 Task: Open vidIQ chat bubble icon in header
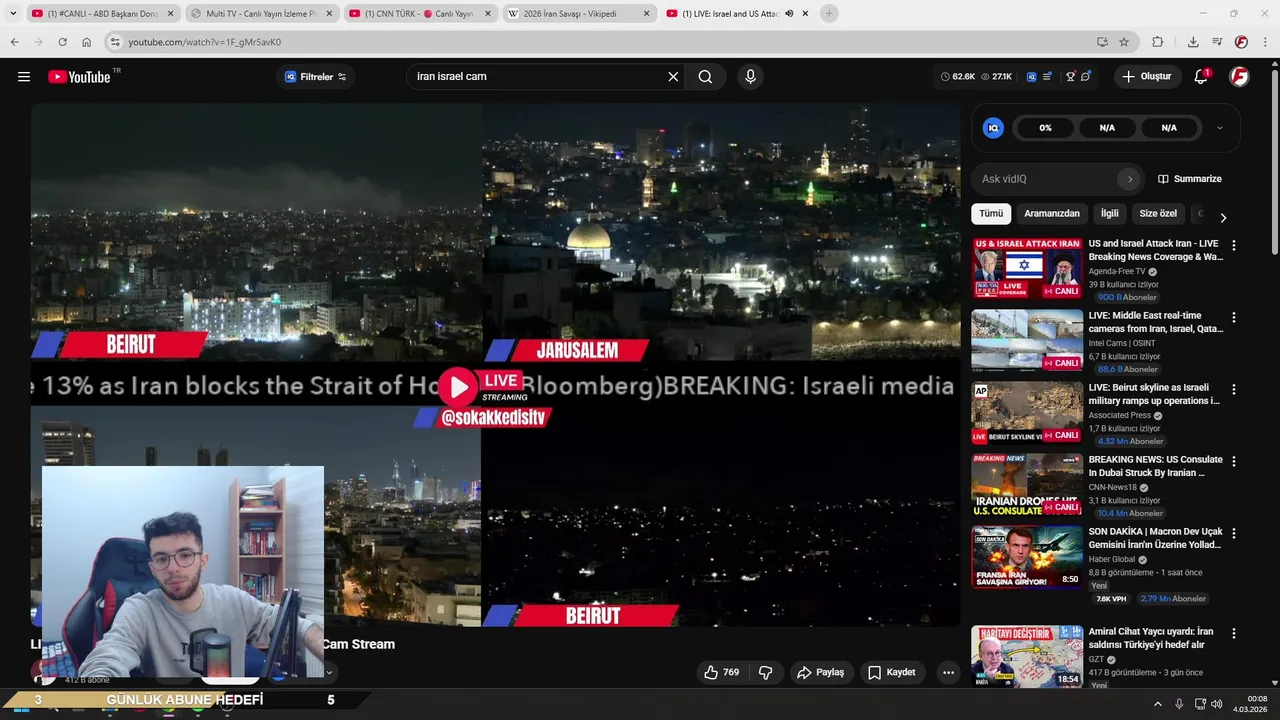tap(1086, 77)
